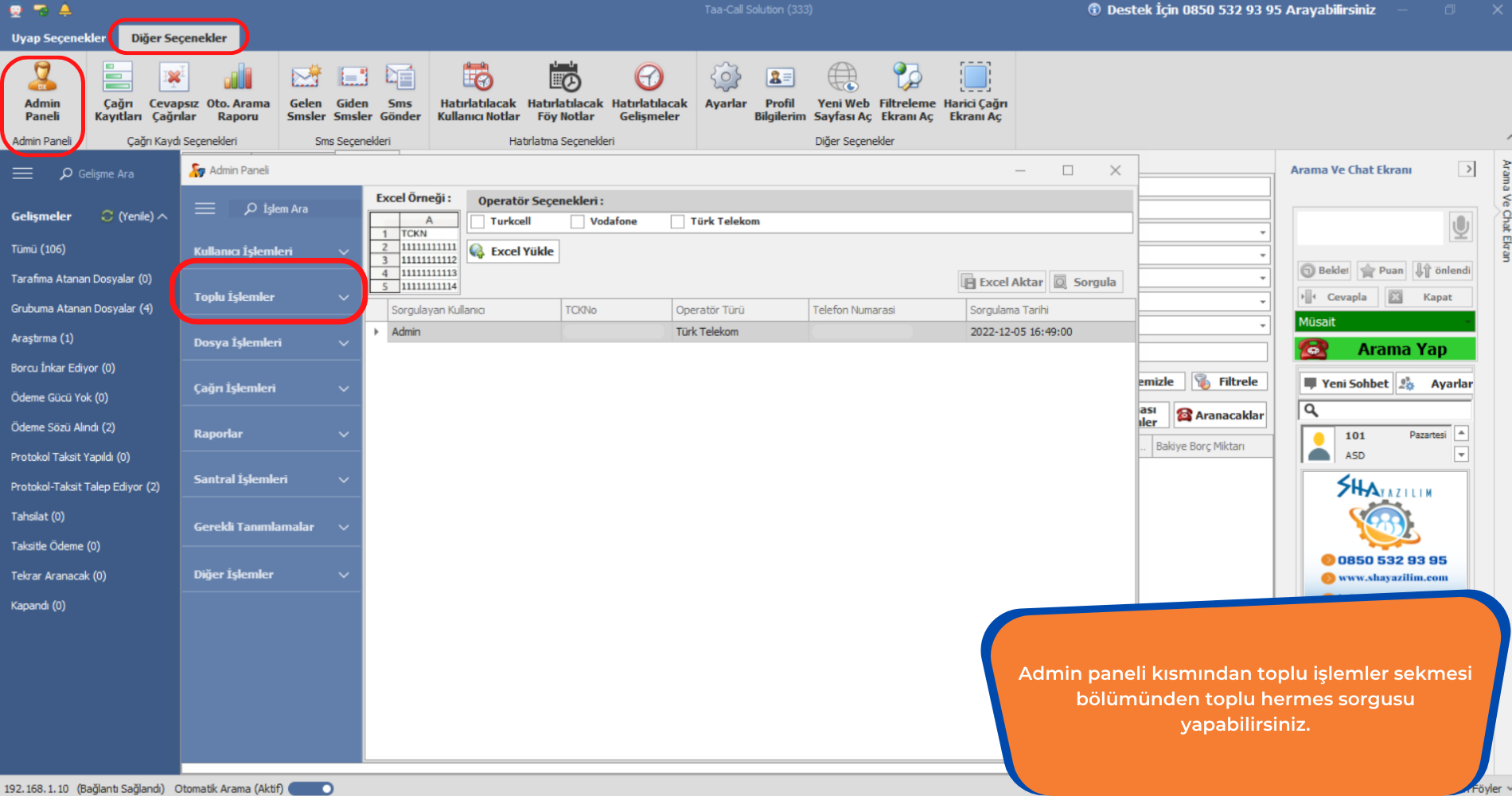View Giden Smsler
The height and width of the screenshot is (796, 1512).
coord(353,92)
